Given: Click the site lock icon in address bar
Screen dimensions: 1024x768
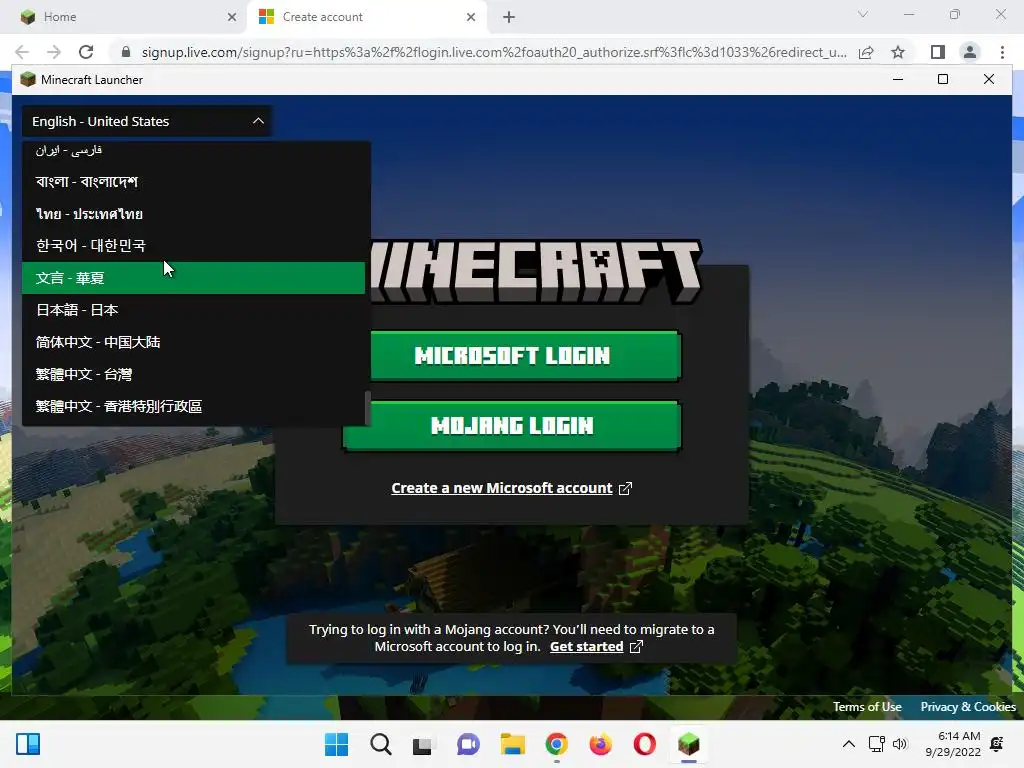Looking at the screenshot, I should (x=126, y=52).
